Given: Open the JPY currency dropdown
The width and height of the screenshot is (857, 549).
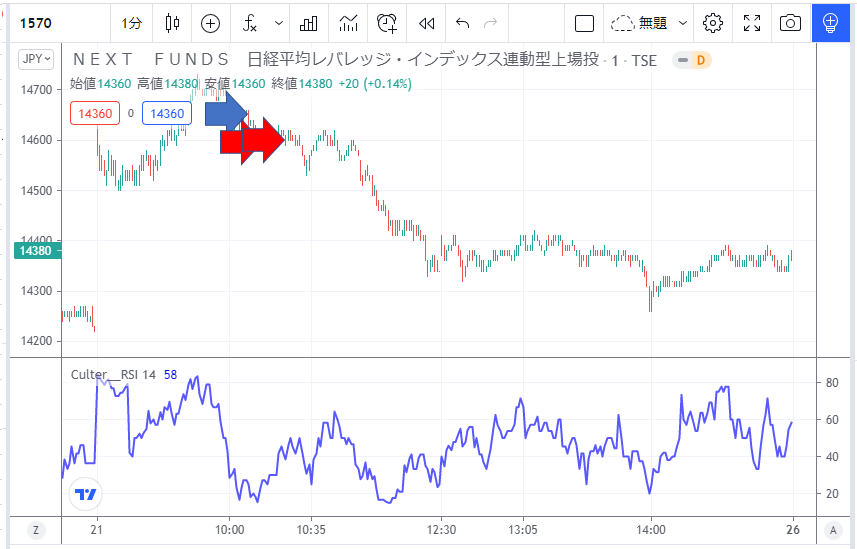Looking at the screenshot, I should tap(36, 59).
